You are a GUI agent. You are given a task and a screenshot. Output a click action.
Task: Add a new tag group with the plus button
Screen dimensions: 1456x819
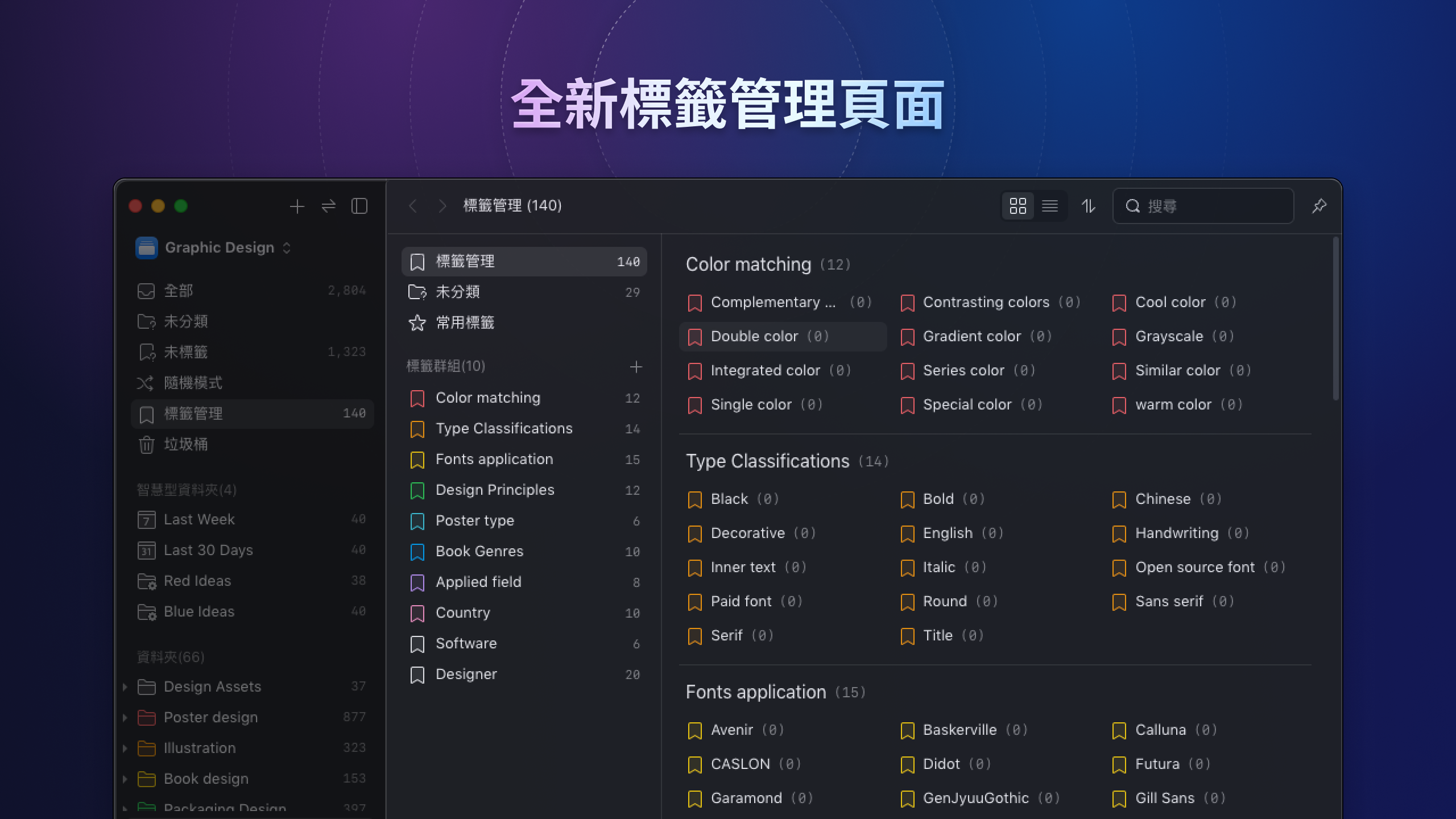(x=636, y=367)
